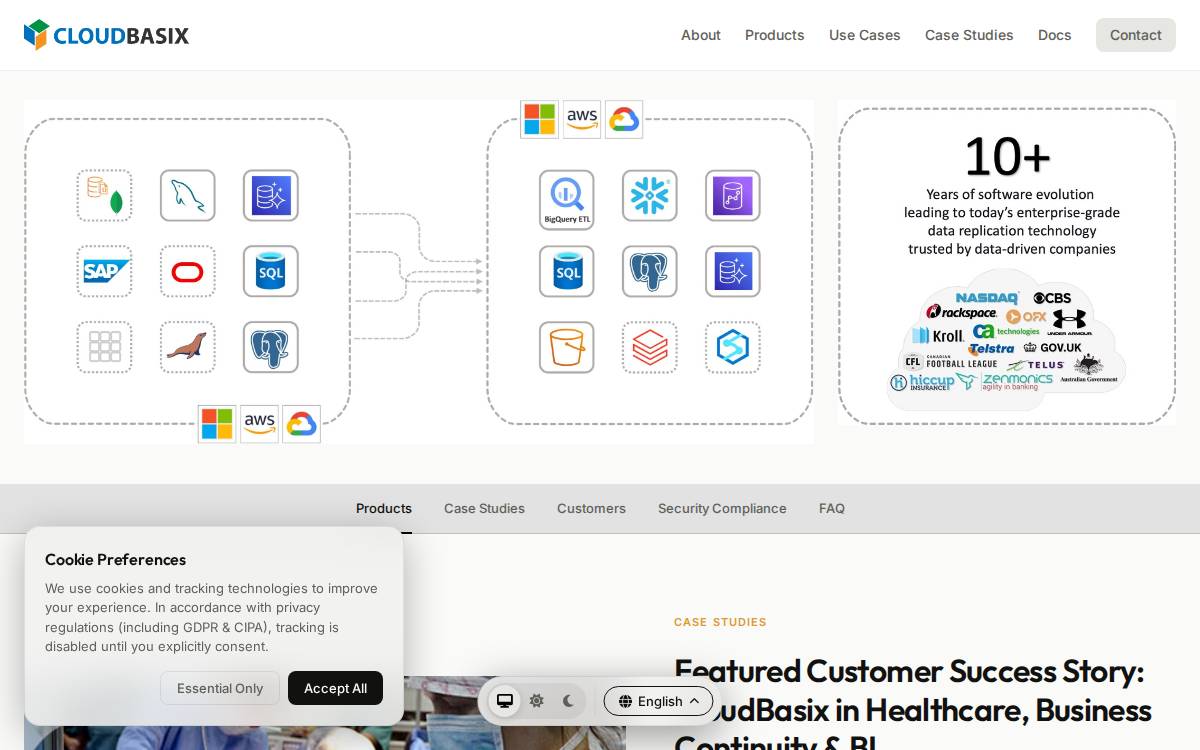Select the MongoDB source icon
Screen dimensions: 1200x750
(105, 195)
